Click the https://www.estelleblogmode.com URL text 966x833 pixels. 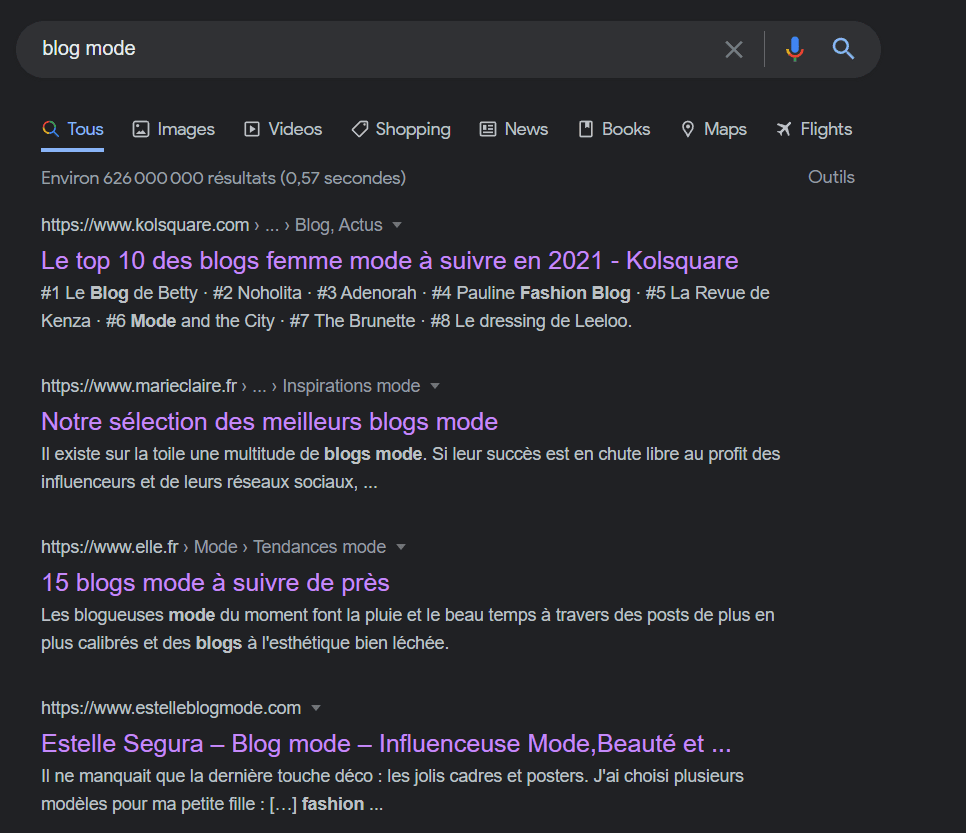click(171, 708)
